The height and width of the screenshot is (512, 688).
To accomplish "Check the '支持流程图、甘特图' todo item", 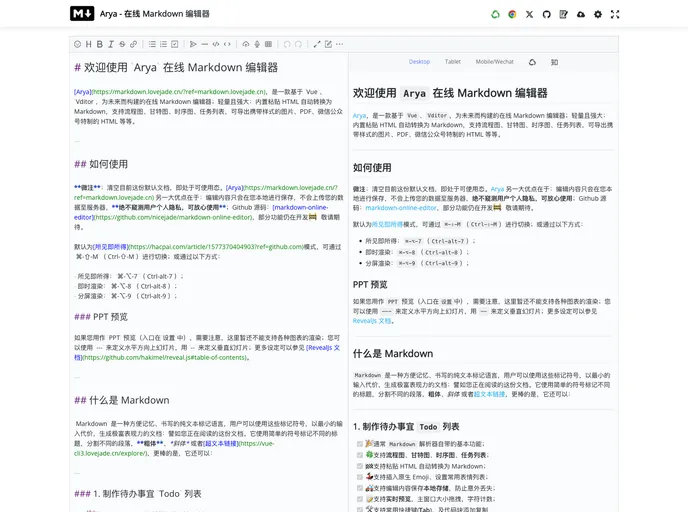I will tap(360, 455).
